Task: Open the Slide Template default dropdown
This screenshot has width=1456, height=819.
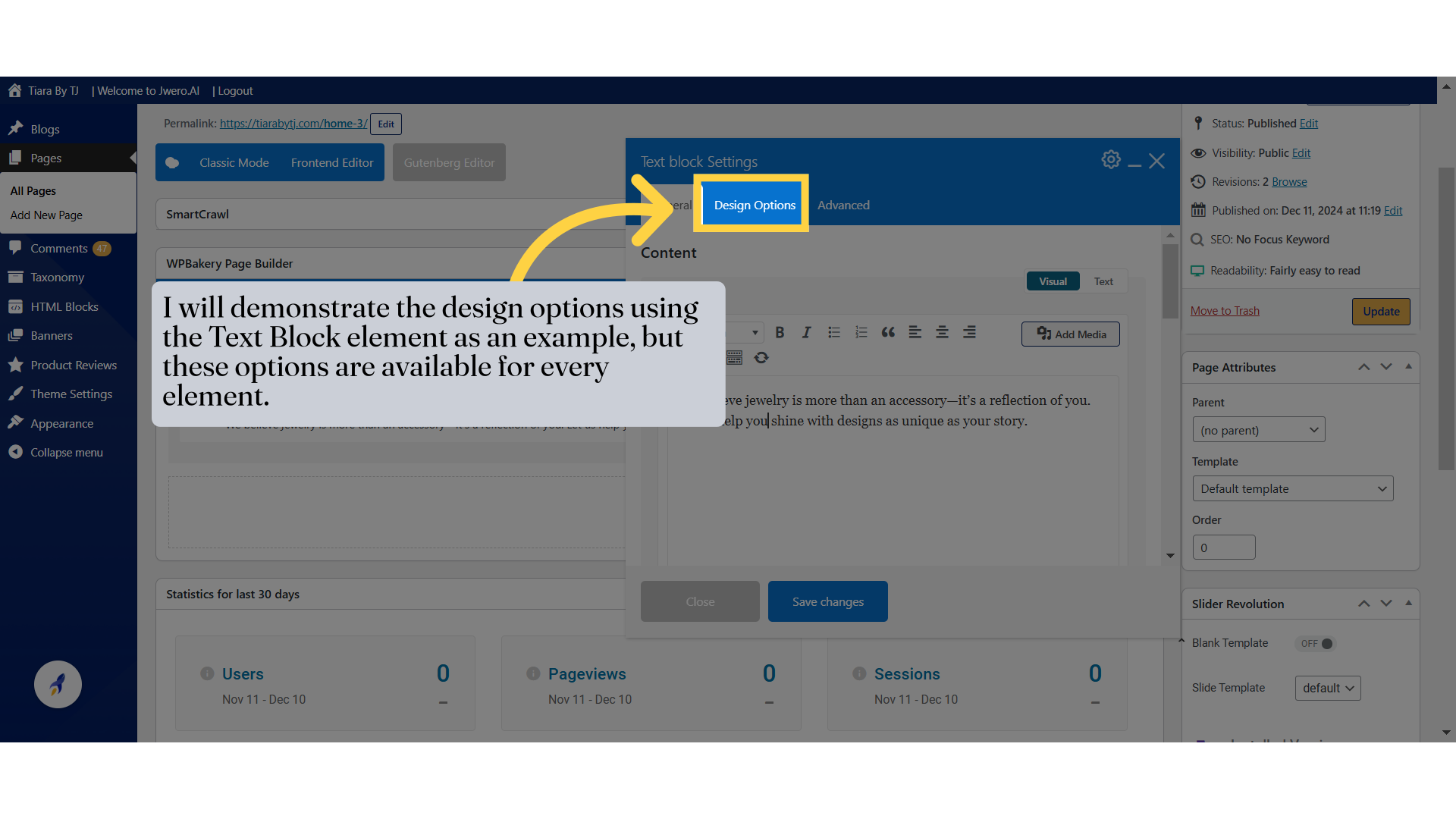Action: (x=1327, y=688)
